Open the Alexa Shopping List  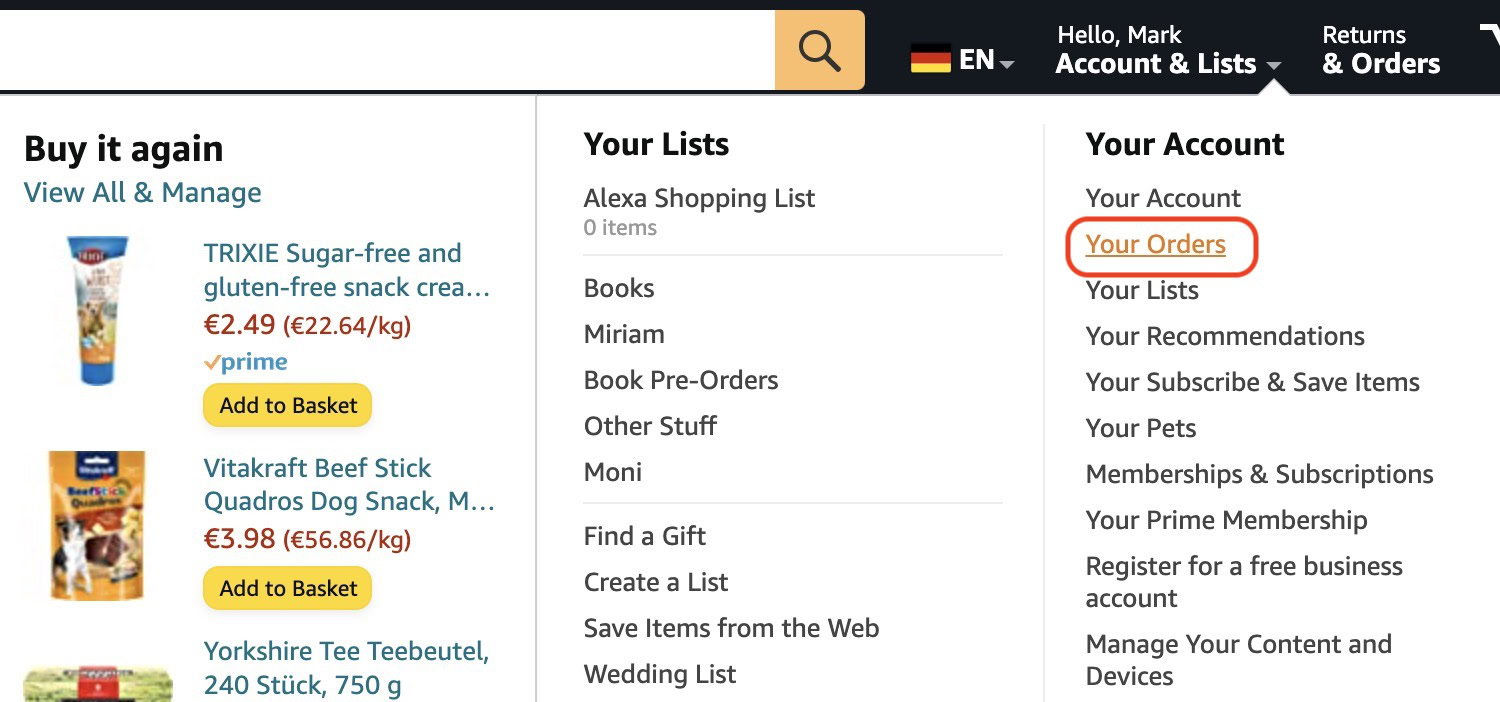(699, 197)
